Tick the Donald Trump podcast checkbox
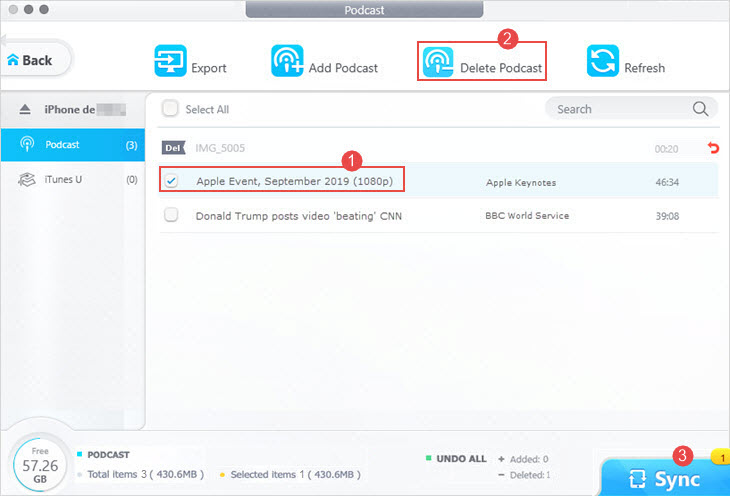Image resolution: width=730 pixels, height=496 pixels. tap(172, 215)
